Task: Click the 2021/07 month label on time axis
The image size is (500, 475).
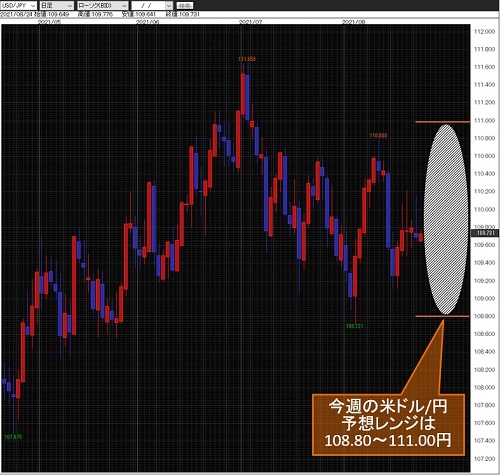Action: pos(251,22)
